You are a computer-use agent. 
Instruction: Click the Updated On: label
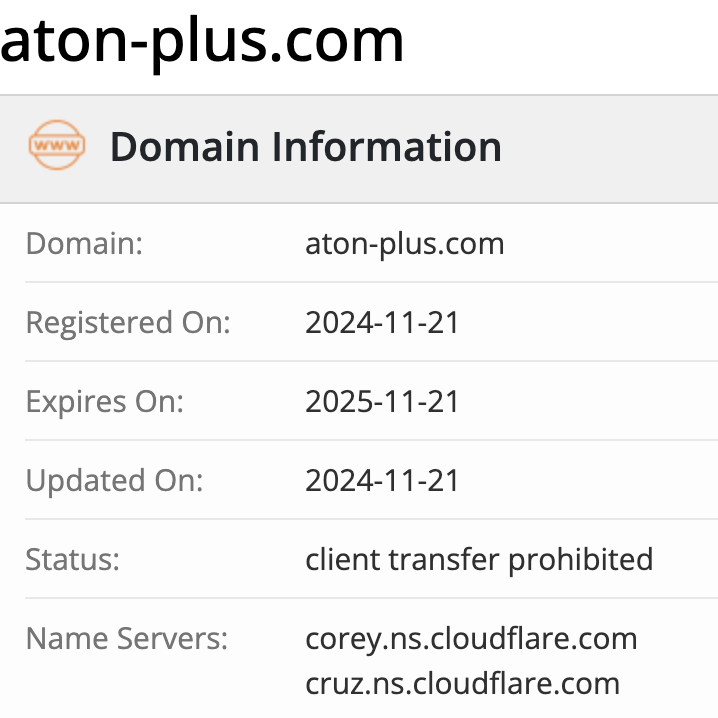114,481
